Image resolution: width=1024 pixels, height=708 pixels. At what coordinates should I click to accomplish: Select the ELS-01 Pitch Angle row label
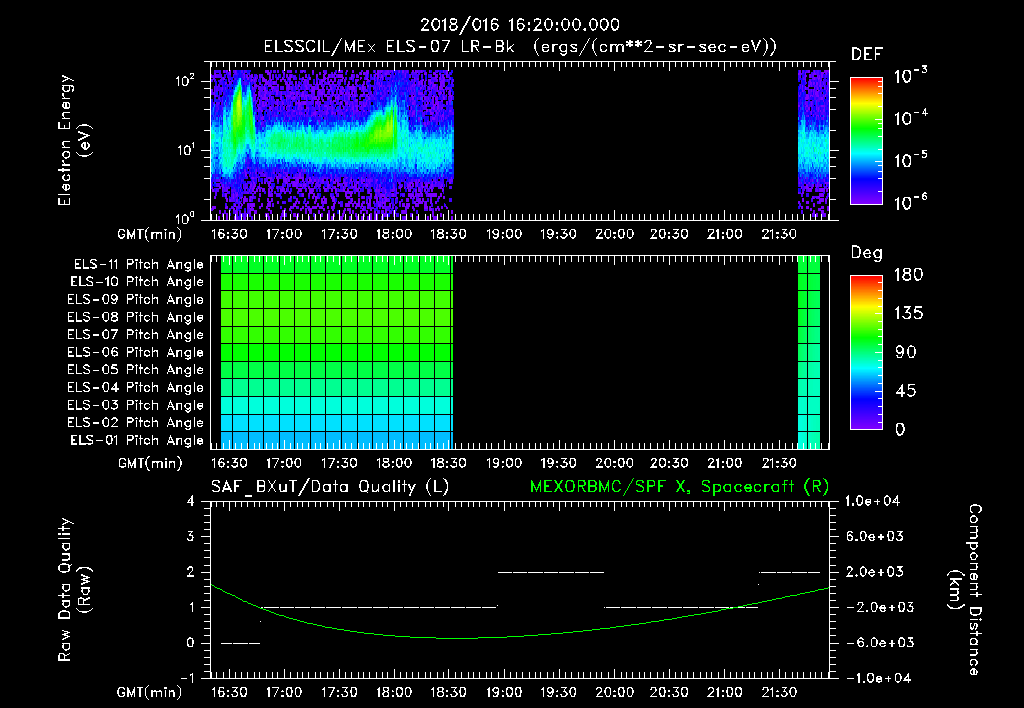(x=135, y=441)
